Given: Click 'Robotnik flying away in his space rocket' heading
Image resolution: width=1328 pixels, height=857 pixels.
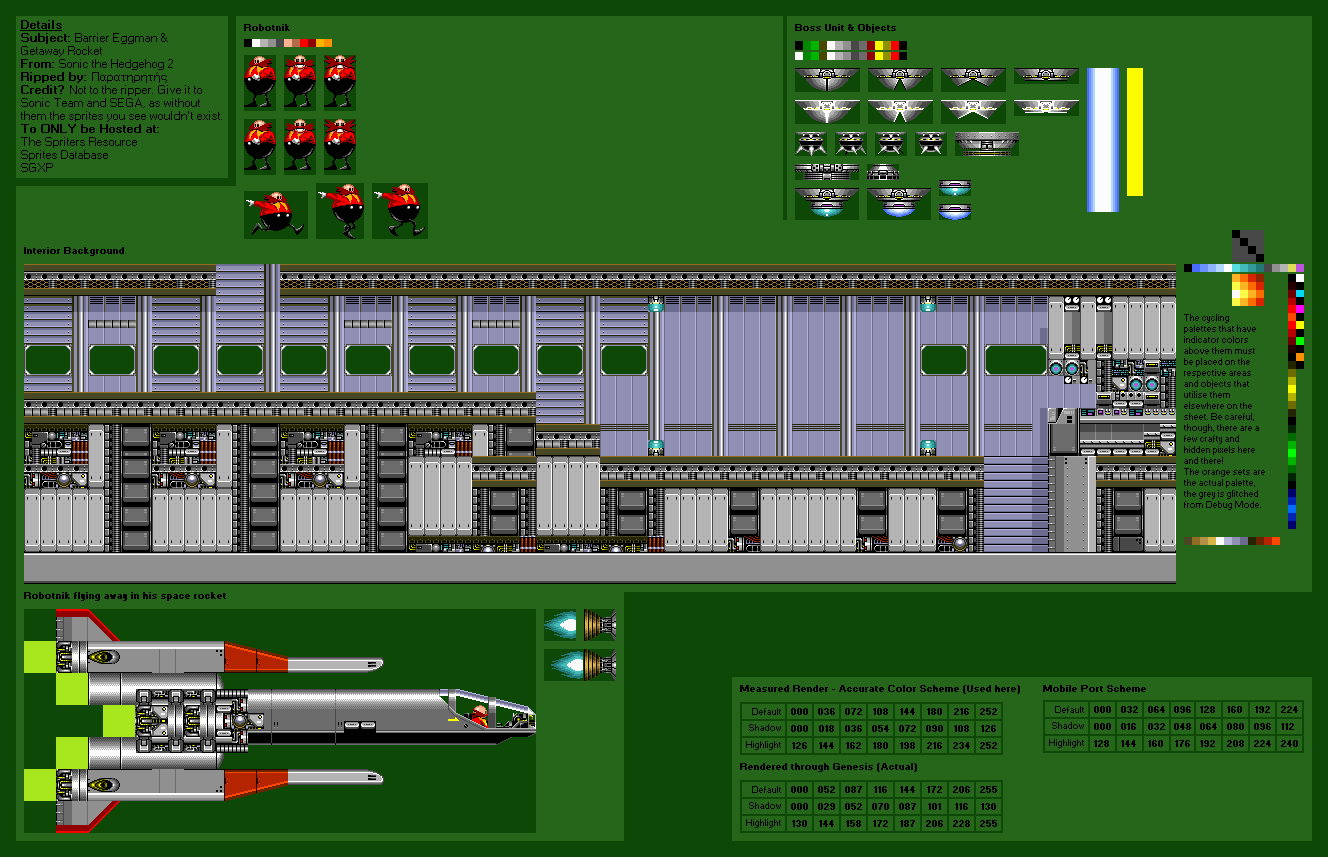Looking at the screenshot, I should [x=125, y=596].
